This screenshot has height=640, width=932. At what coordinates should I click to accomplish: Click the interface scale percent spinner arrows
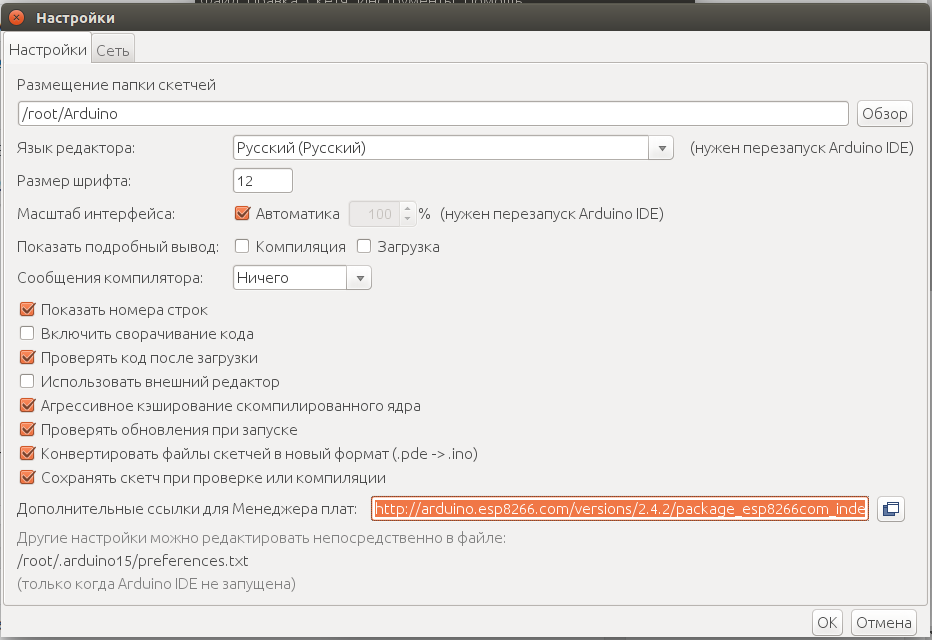point(407,213)
